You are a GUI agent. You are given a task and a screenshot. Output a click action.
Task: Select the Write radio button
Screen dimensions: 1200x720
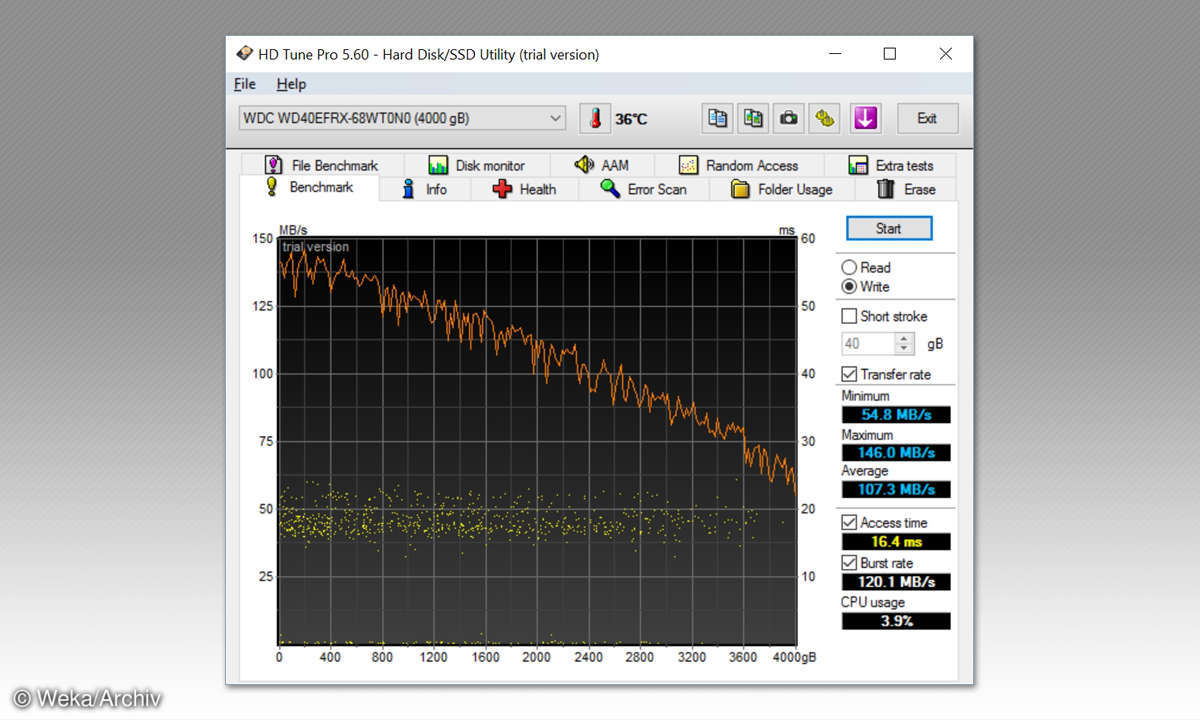click(x=849, y=286)
